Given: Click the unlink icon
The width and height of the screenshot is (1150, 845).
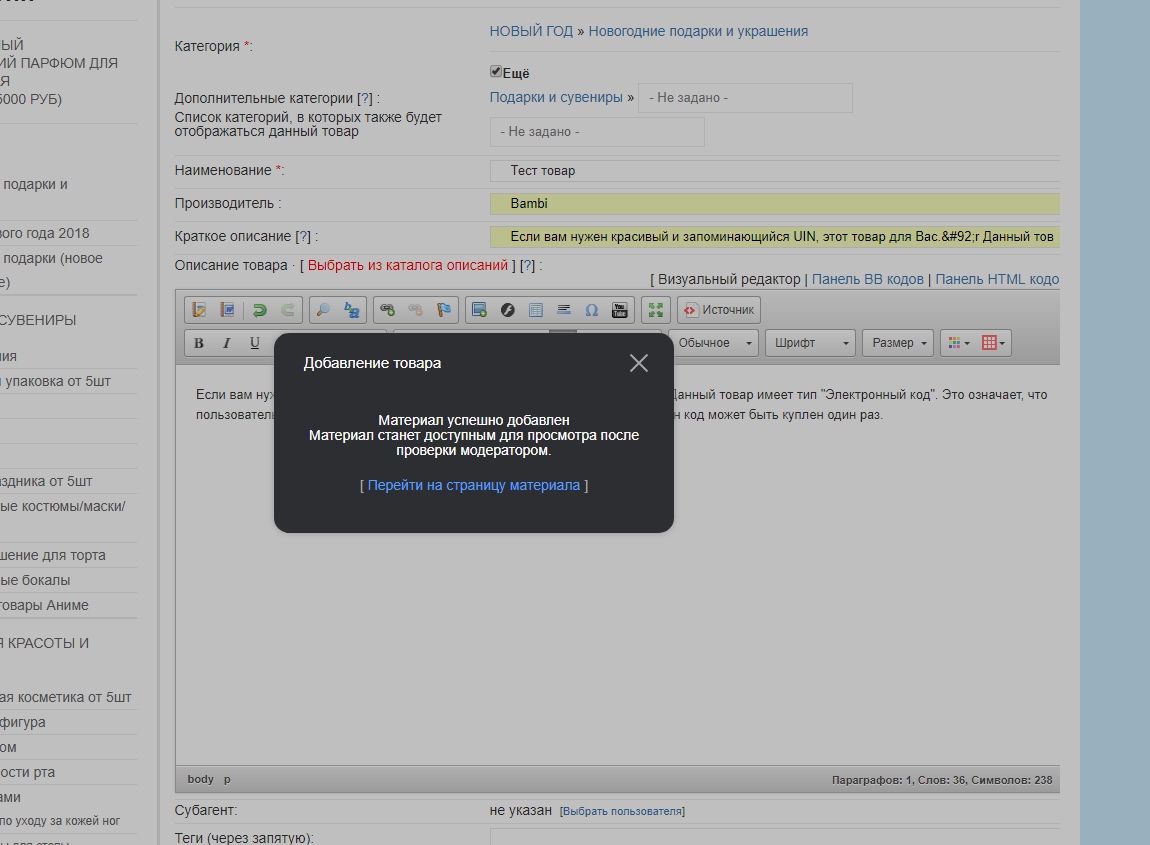Looking at the screenshot, I should (x=415, y=310).
